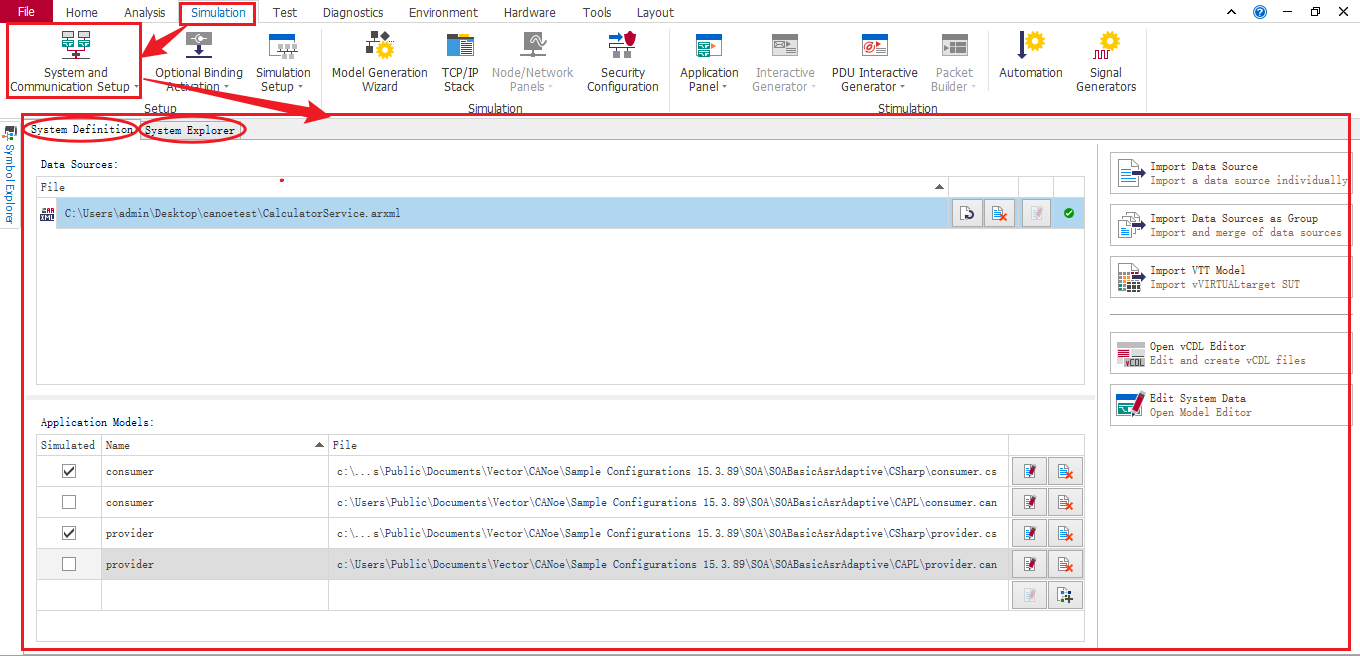Image resolution: width=1360 pixels, height=656 pixels.
Task: Disable Simulated for the CSharp provider model
Action: coord(68,532)
